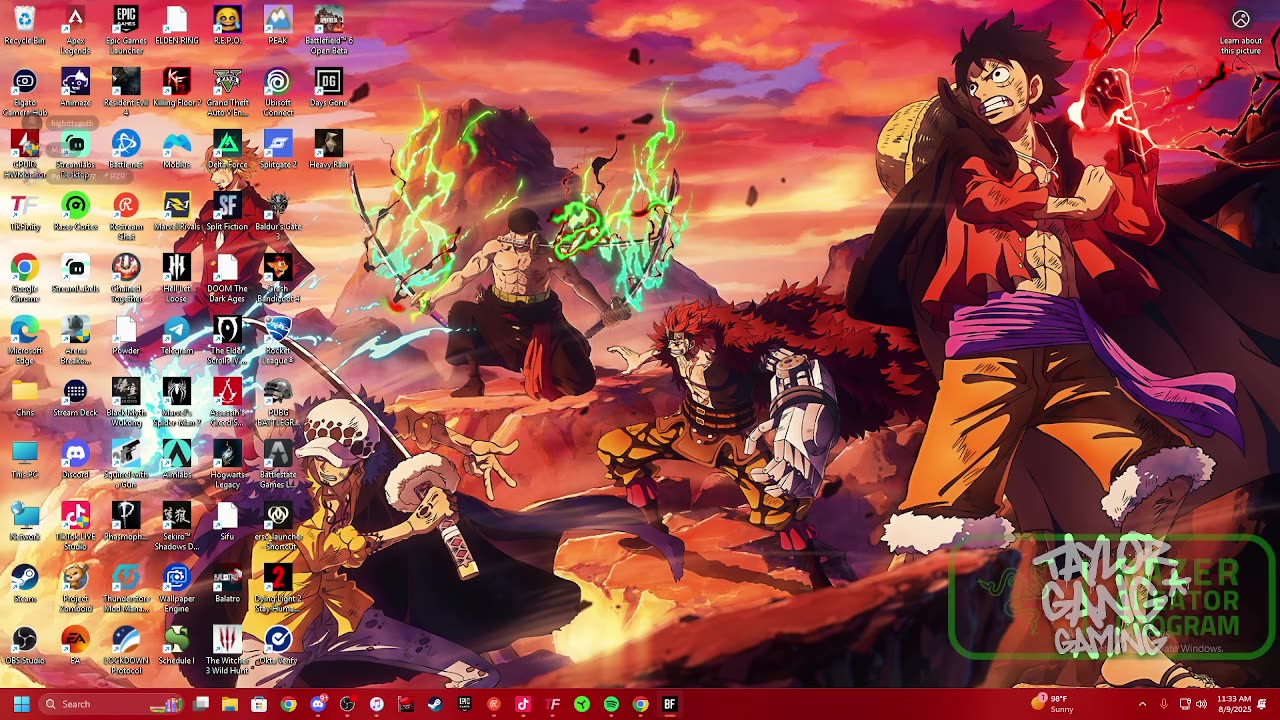Open Discord desktop icon
The height and width of the screenshot is (720, 1280).
[75, 461]
